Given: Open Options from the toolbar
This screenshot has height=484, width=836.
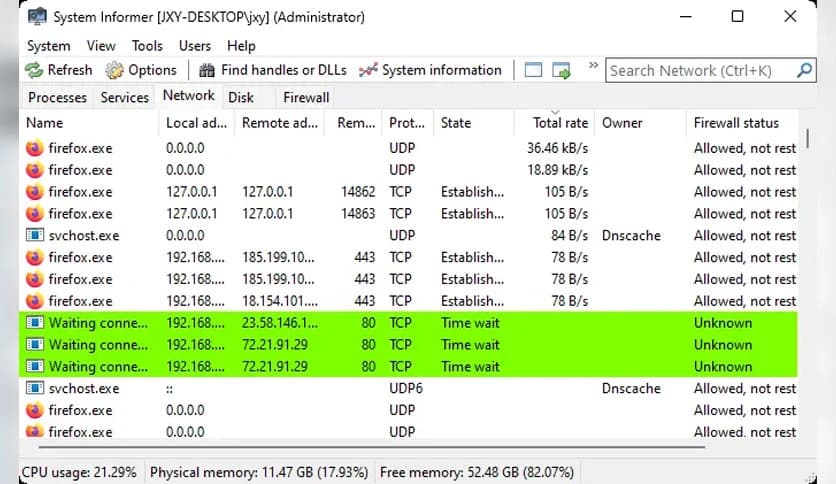Looking at the screenshot, I should (x=141, y=70).
